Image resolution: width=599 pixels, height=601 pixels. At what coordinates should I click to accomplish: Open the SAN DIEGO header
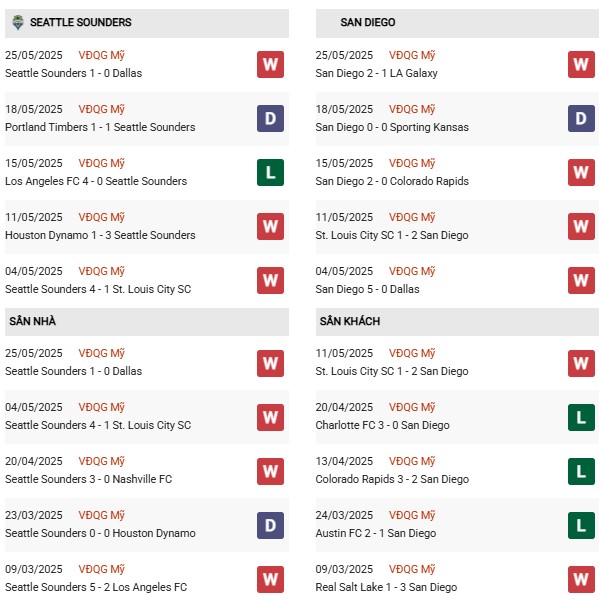457,23
